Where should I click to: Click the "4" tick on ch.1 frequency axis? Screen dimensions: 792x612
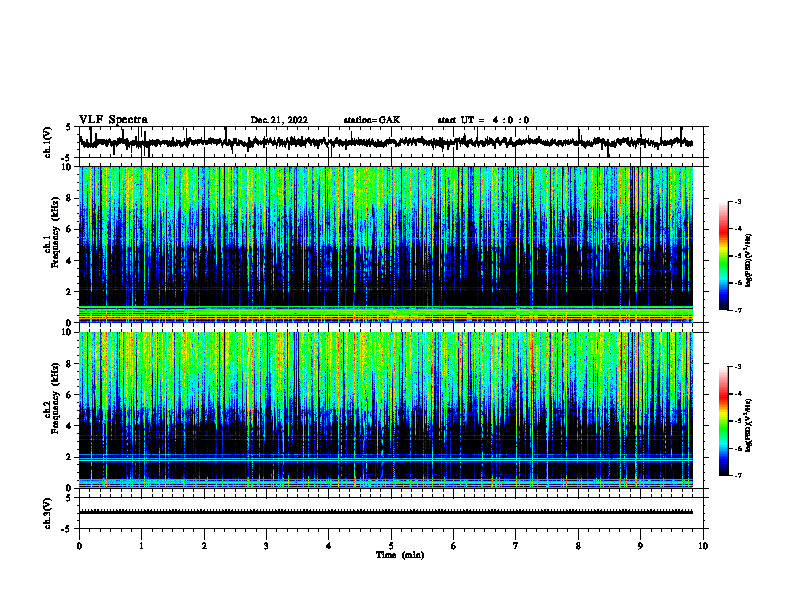(x=70, y=261)
